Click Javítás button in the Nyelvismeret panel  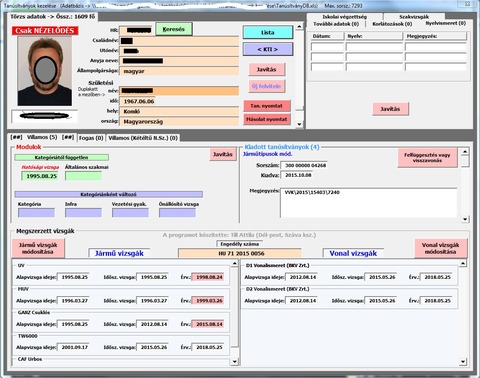pyautogui.click(x=390, y=109)
